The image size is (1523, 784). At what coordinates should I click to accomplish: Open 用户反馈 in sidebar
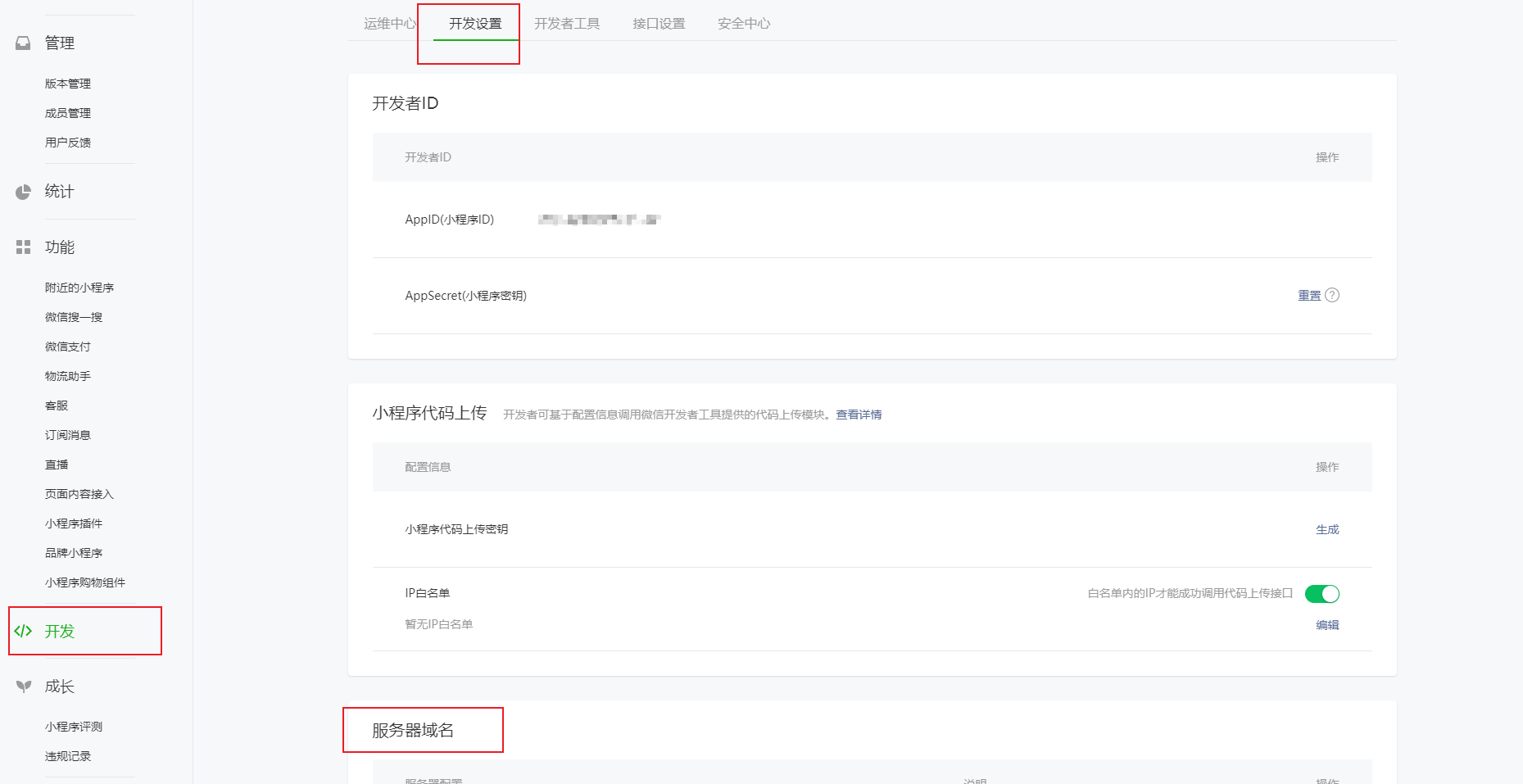68,143
